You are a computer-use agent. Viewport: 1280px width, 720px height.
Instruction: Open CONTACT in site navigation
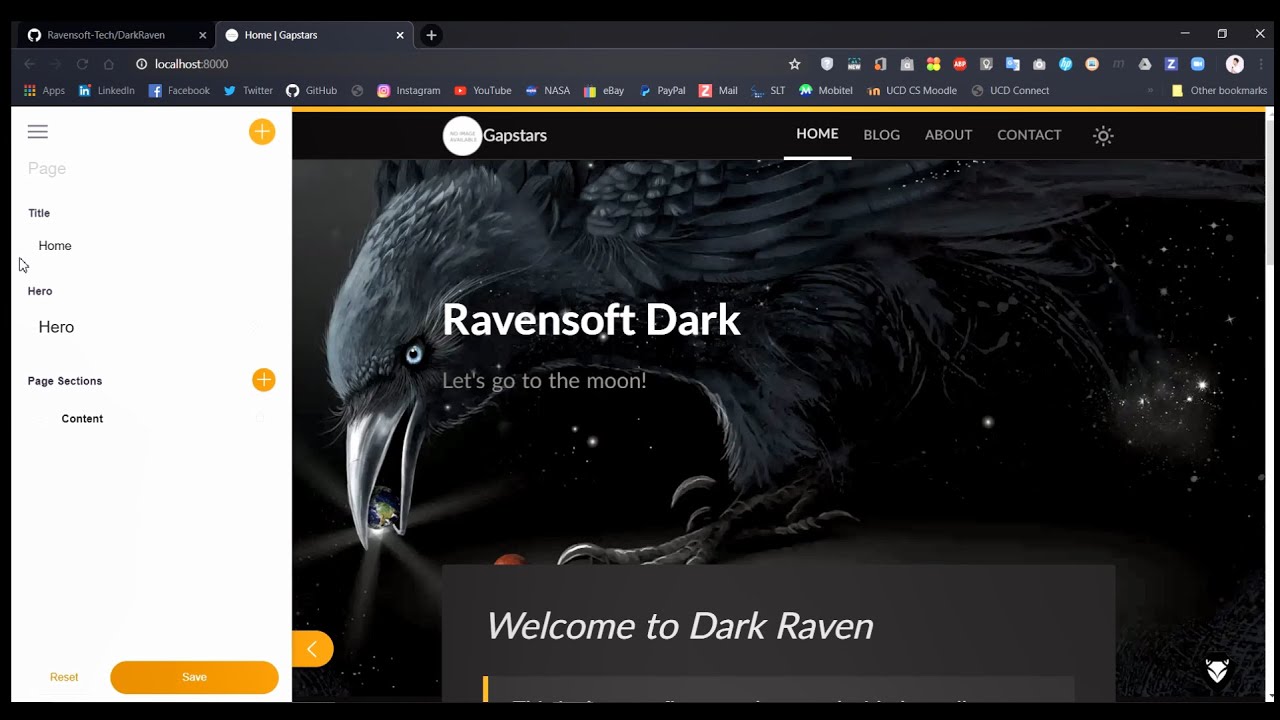pyautogui.click(x=1029, y=135)
